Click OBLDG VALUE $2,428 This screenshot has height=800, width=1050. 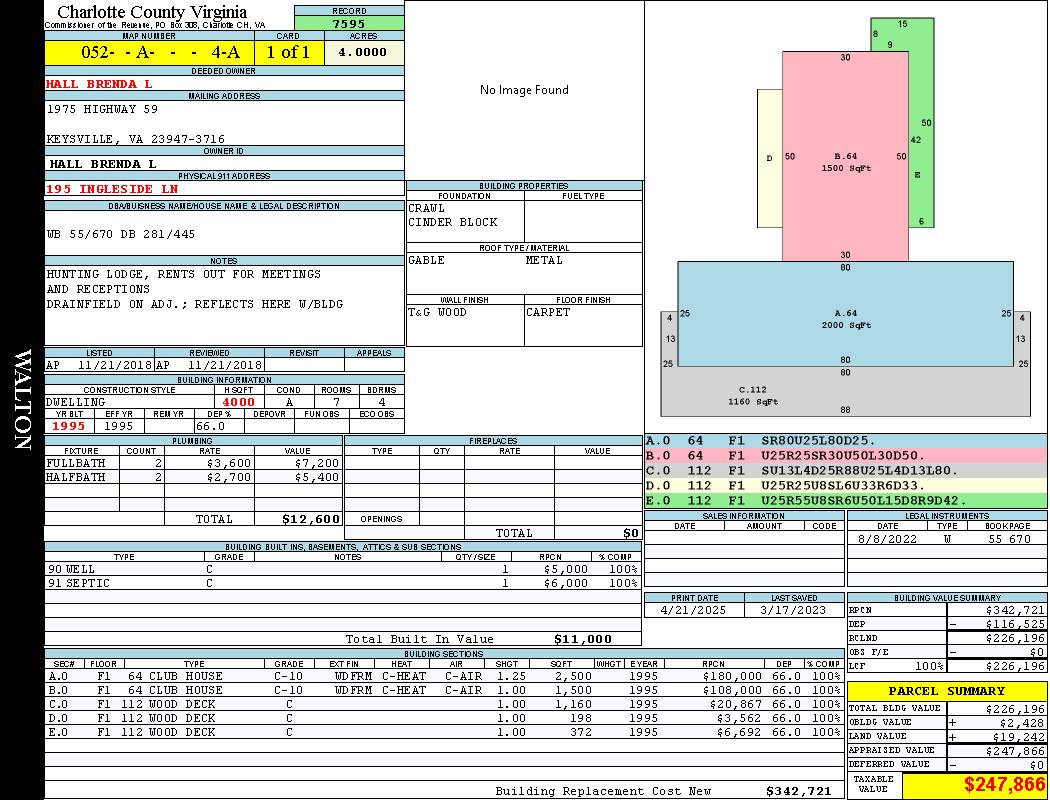click(1021, 723)
